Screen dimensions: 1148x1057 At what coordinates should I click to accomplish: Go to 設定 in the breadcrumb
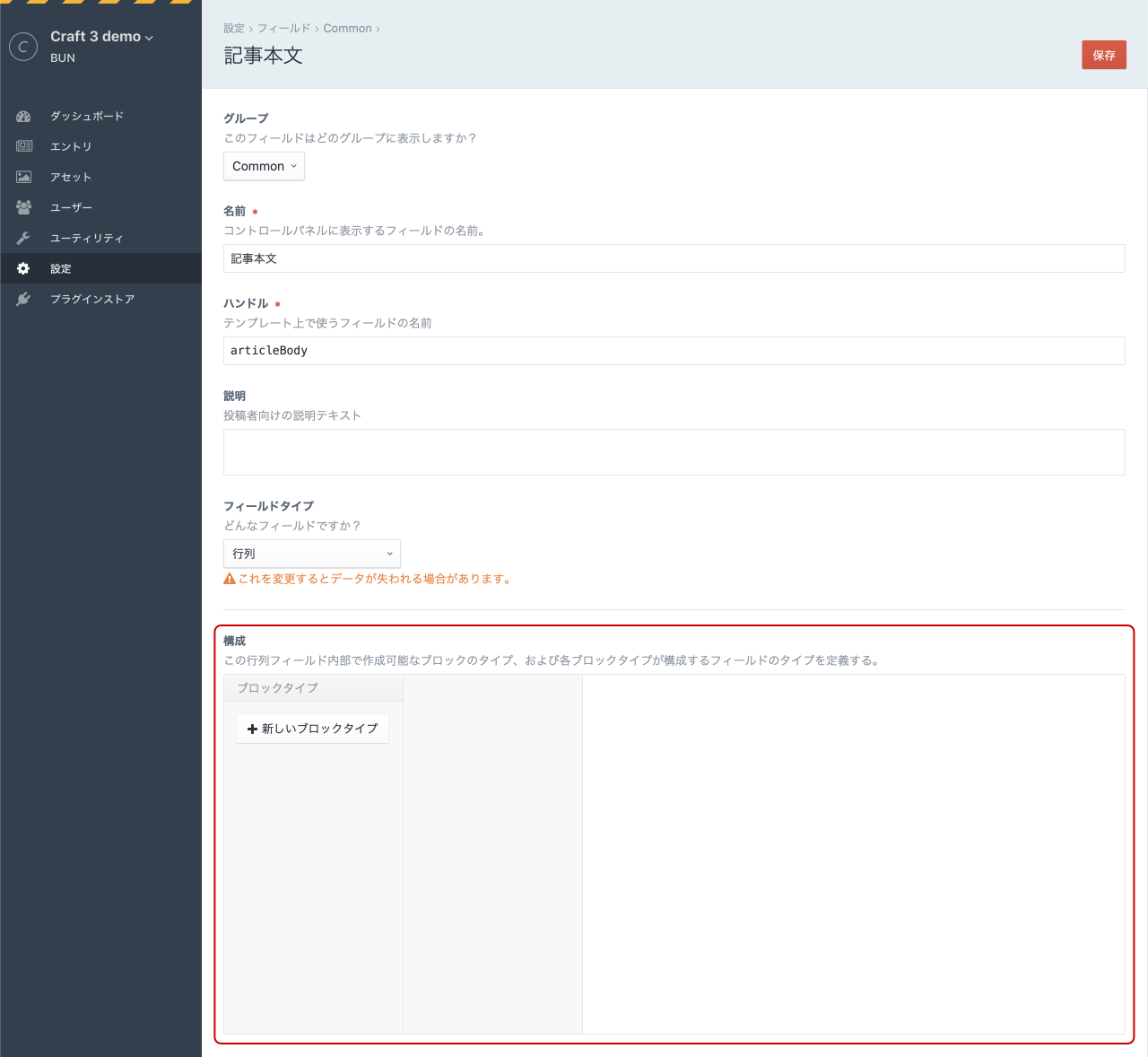pyautogui.click(x=233, y=29)
